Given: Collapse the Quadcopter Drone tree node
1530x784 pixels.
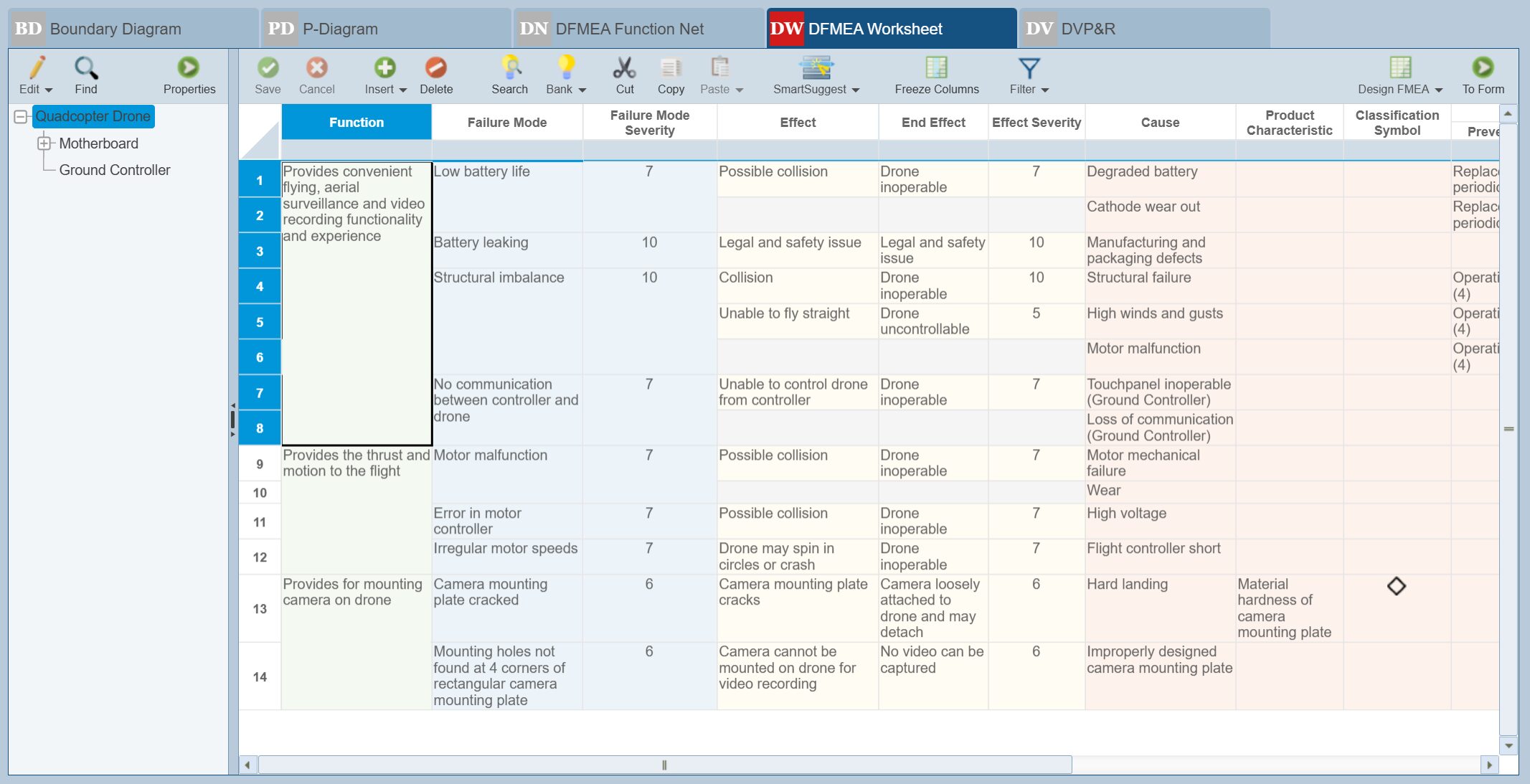Looking at the screenshot, I should [x=21, y=116].
